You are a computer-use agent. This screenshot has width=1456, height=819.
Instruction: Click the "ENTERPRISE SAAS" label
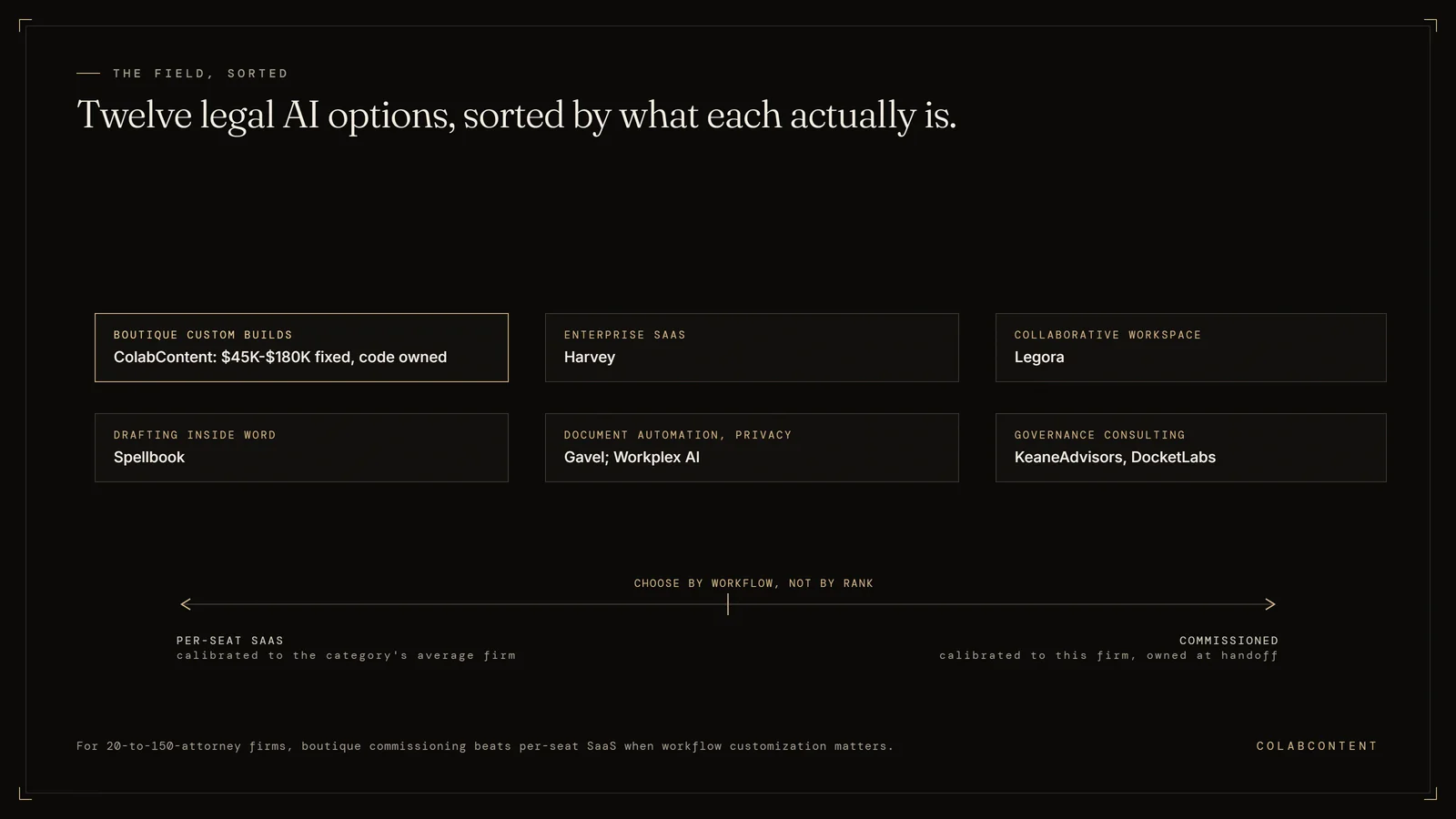[625, 335]
